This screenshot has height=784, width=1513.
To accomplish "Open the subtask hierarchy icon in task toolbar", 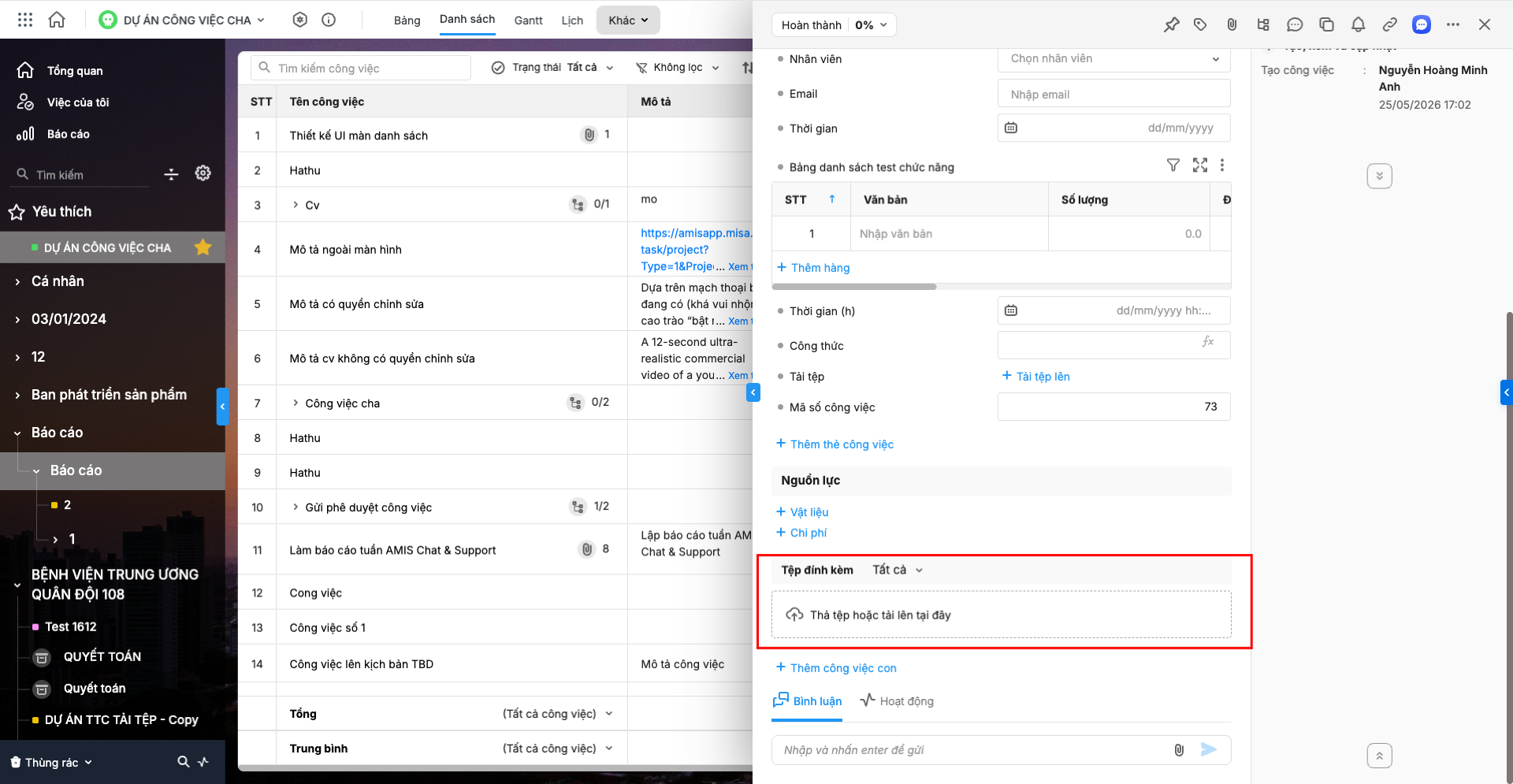I will click(1263, 24).
